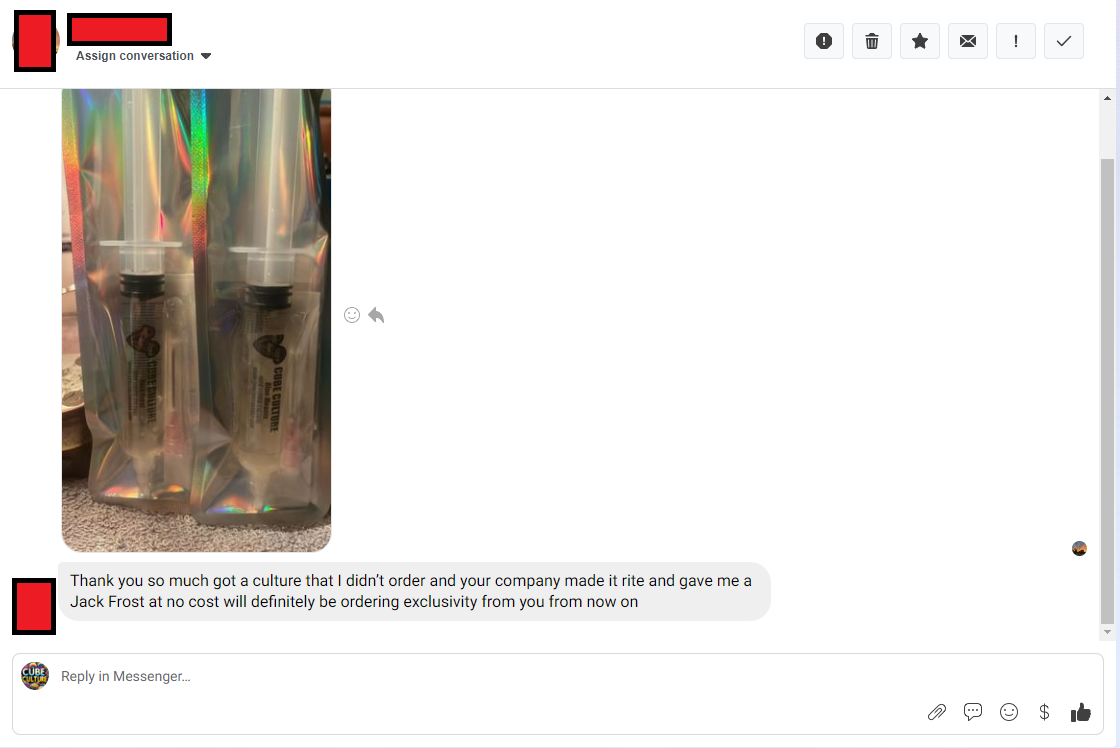
Task: Send a thumbs up like
Action: [1081, 712]
